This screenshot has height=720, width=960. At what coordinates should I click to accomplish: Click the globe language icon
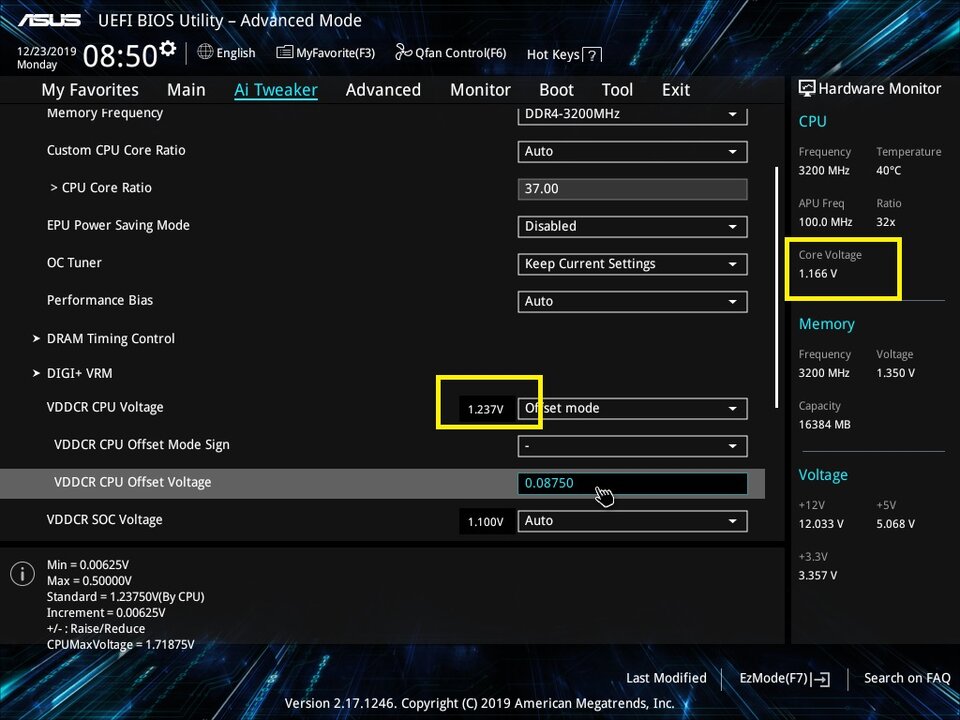click(x=205, y=52)
